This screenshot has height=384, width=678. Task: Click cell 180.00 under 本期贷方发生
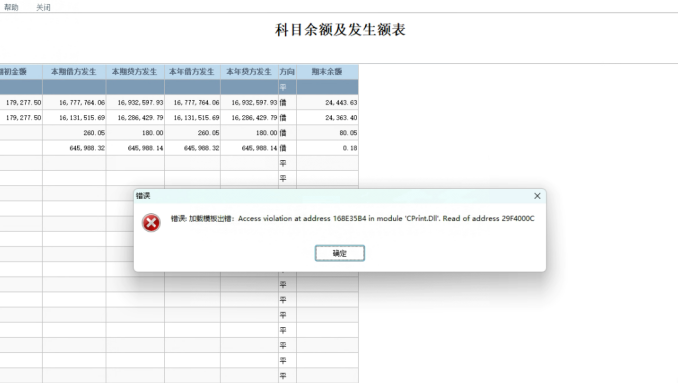pyautogui.click(x=135, y=133)
